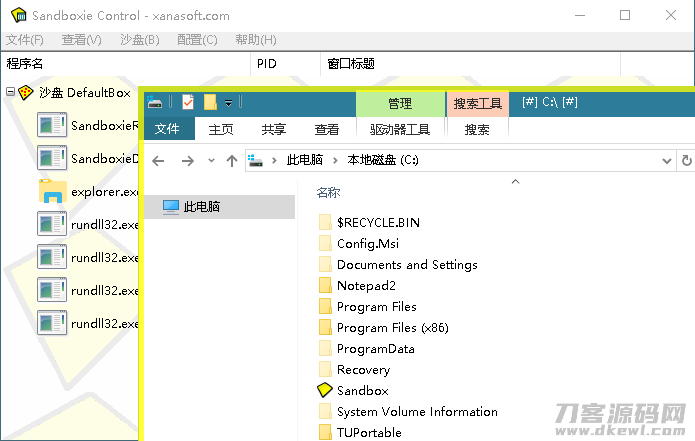Screen dimensions: 695x441
Task: Click the Sandboxie Control title bar icon
Action: pos(19,15)
